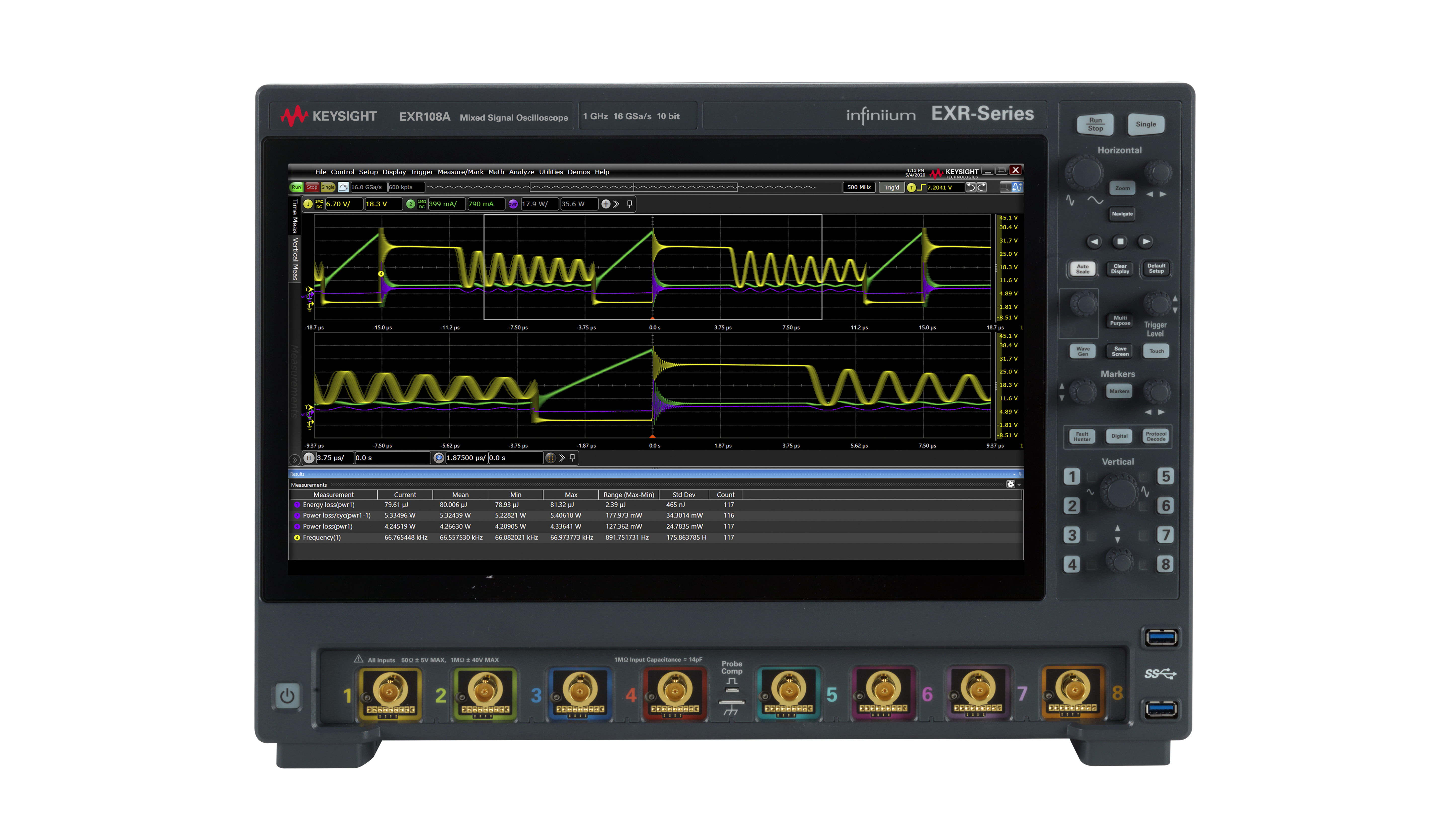Open dropdown arrow beside Measurements gear
1456x819 pixels.
(1019, 485)
